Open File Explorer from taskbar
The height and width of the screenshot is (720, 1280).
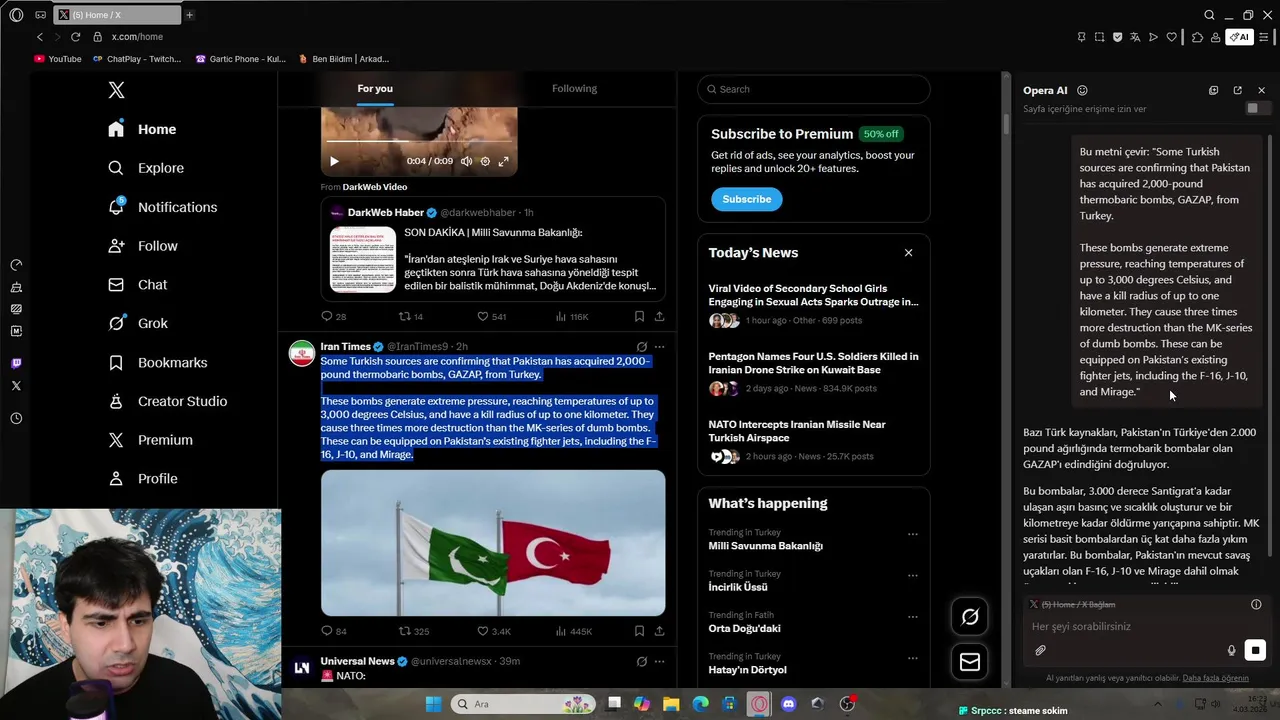point(671,704)
